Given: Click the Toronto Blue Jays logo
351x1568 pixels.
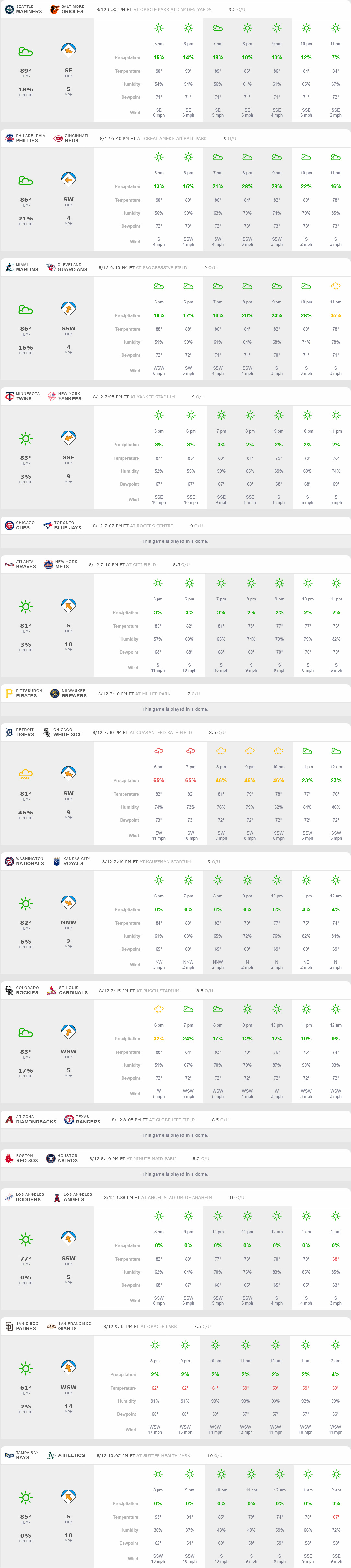Looking at the screenshot, I should [47, 525].
